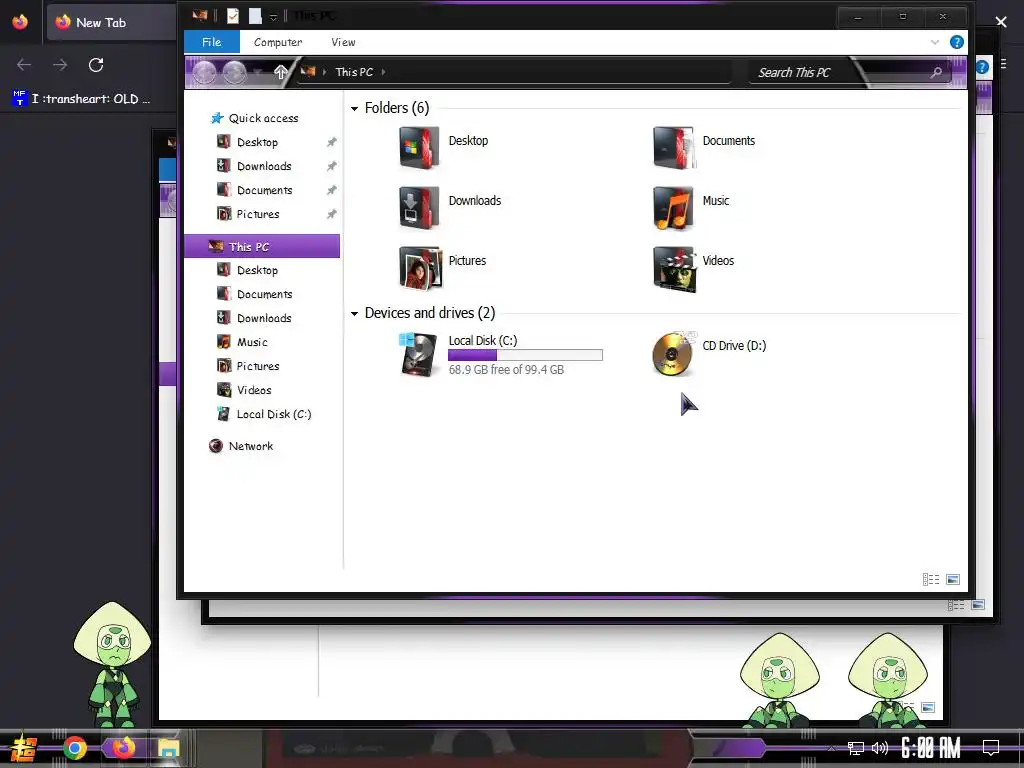Click the 68.9 GB free of 99.4 GB text
Viewport: 1024px width, 768px height.
506,370
